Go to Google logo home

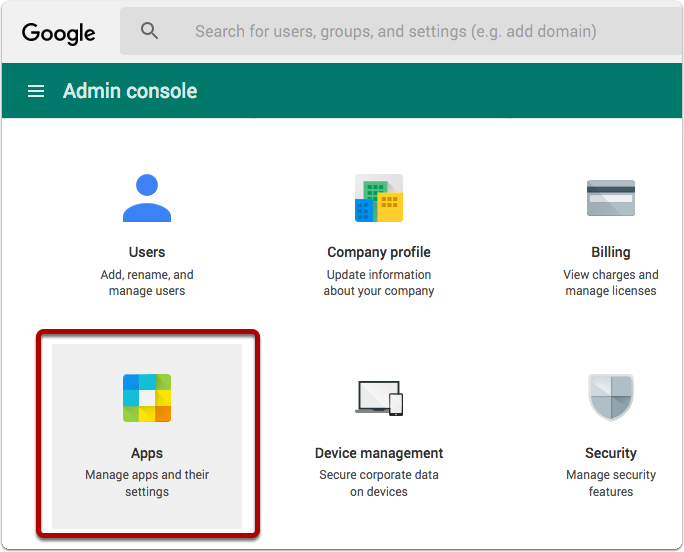(x=58, y=33)
